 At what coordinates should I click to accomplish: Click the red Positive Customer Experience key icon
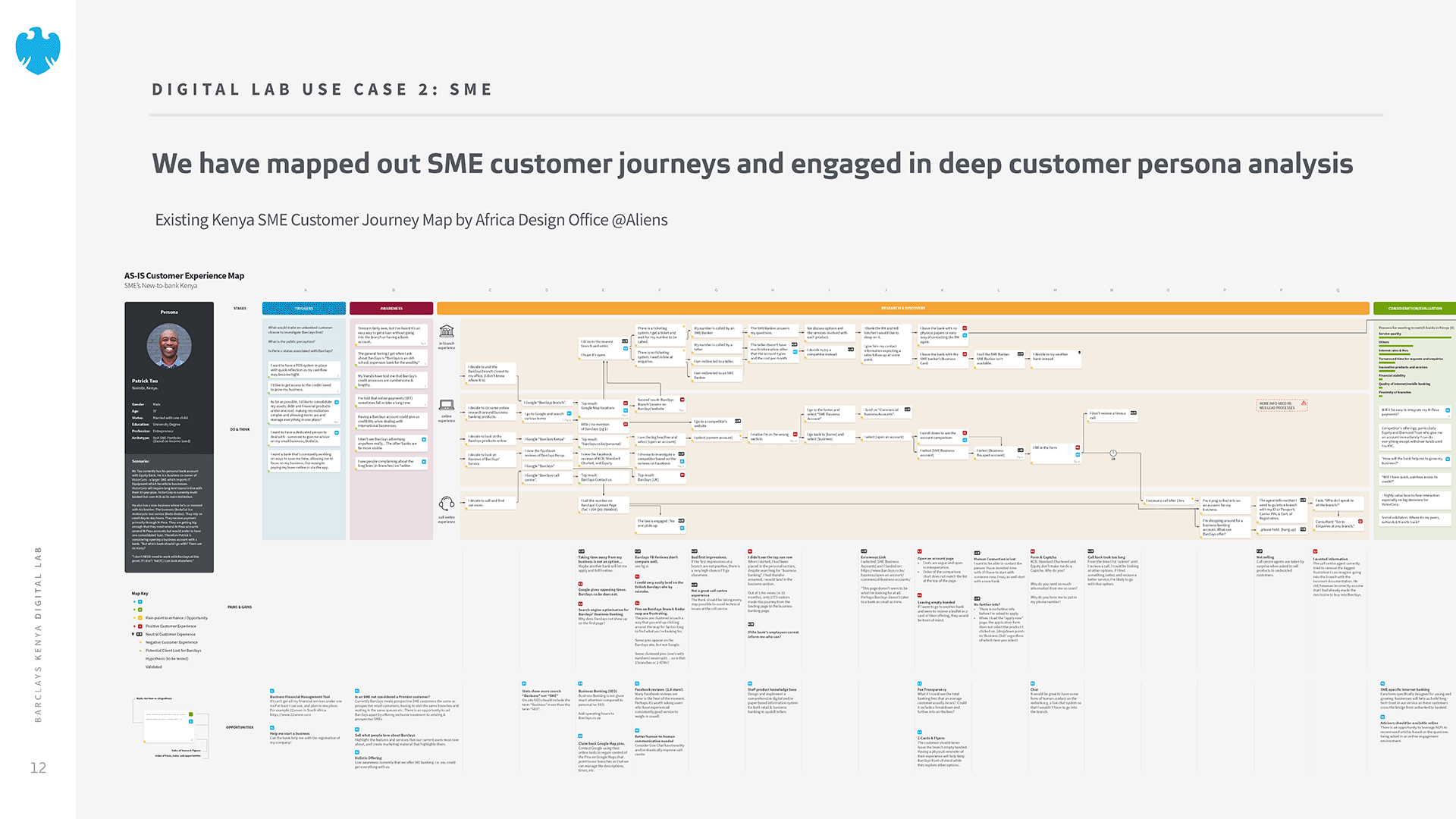(140, 626)
